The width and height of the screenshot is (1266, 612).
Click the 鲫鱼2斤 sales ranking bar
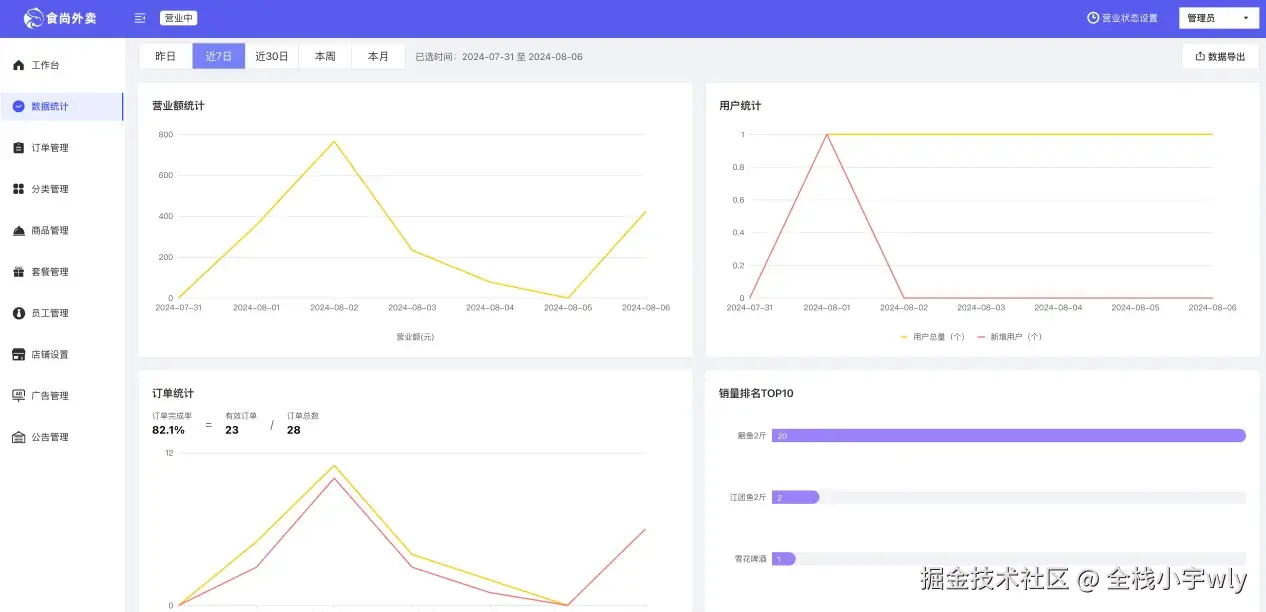coord(1009,436)
